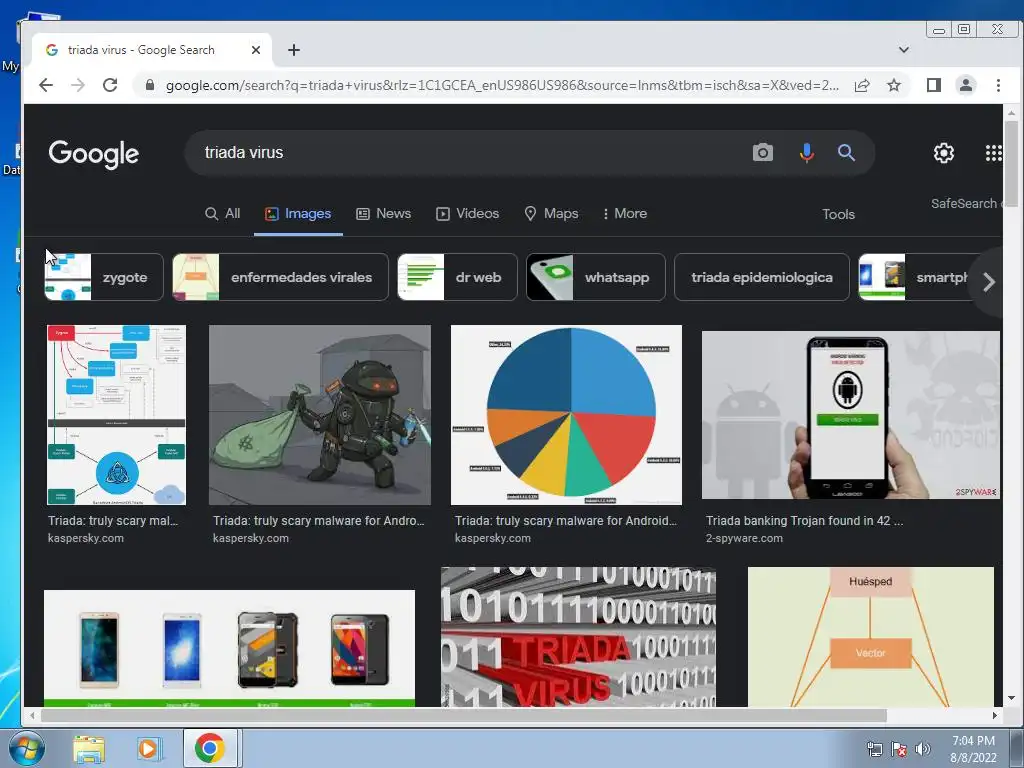Open the volume speaker tray icon
1024x768 pixels.
[x=922, y=750]
